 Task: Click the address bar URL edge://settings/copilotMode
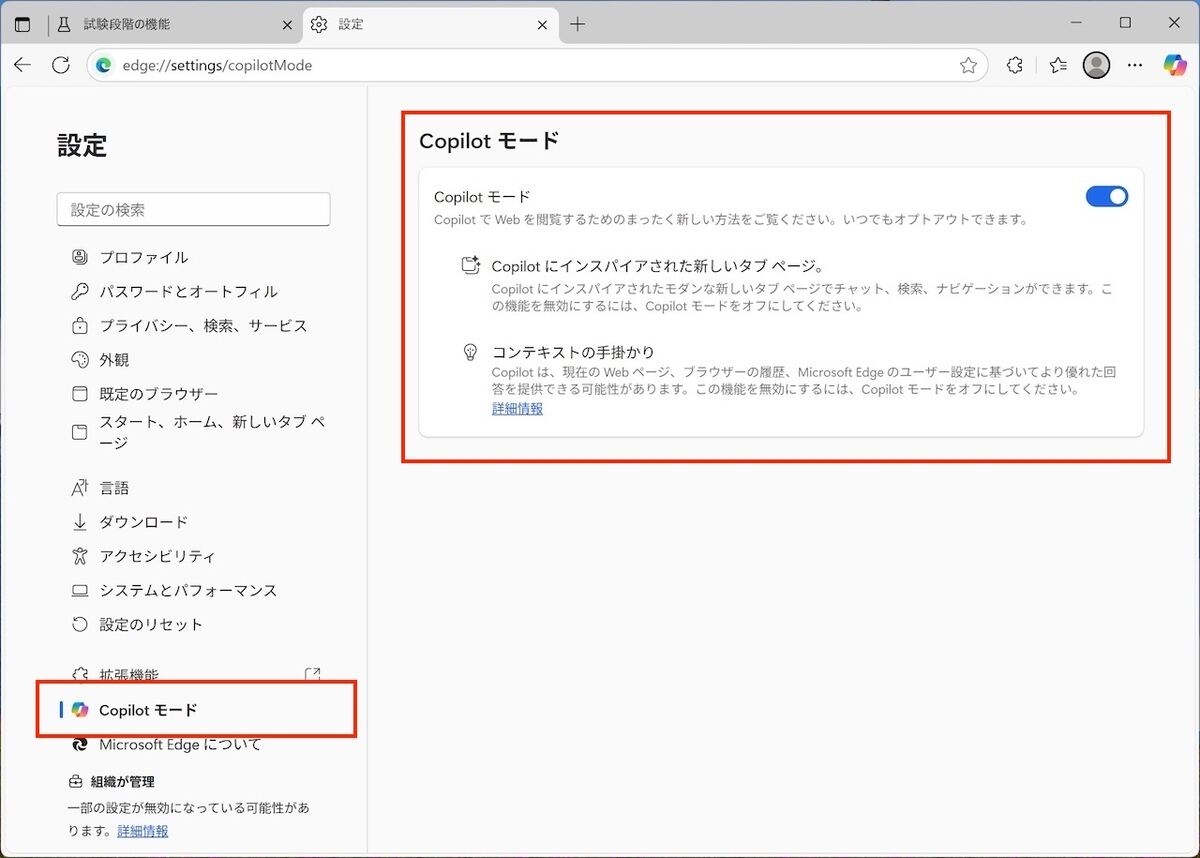(x=217, y=65)
